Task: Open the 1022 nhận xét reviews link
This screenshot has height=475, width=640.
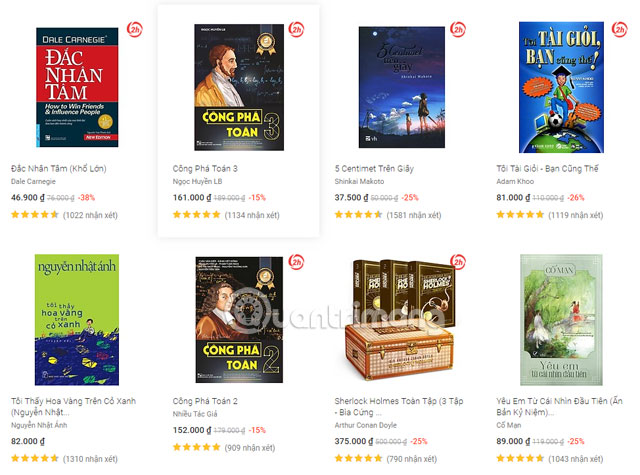Action: click(x=90, y=215)
